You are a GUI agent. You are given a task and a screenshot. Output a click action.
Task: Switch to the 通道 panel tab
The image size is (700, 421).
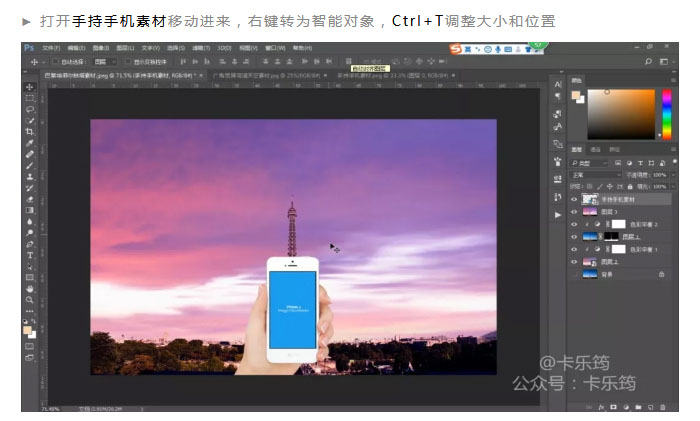(596, 150)
